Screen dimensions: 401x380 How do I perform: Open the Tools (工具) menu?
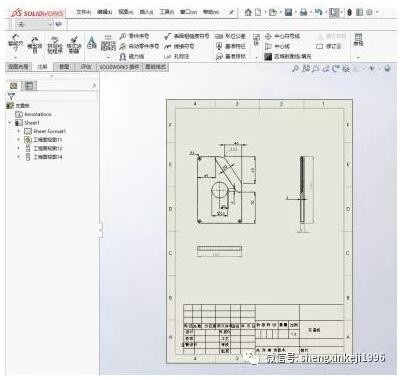(167, 12)
